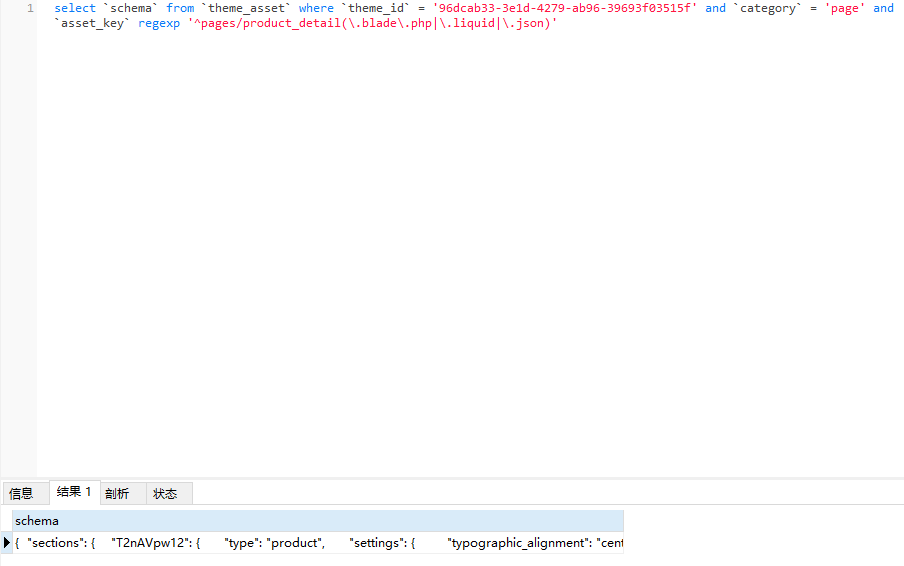904x566 pixels.
Task: Click the `theme_asset` table name
Action: (246, 8)
